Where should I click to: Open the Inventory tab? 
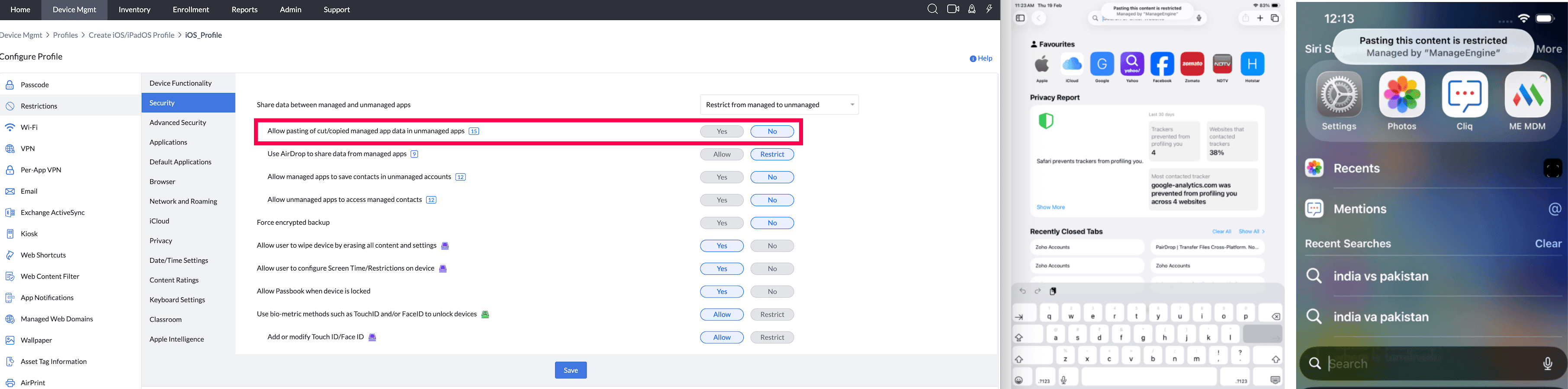click(135, 10)
